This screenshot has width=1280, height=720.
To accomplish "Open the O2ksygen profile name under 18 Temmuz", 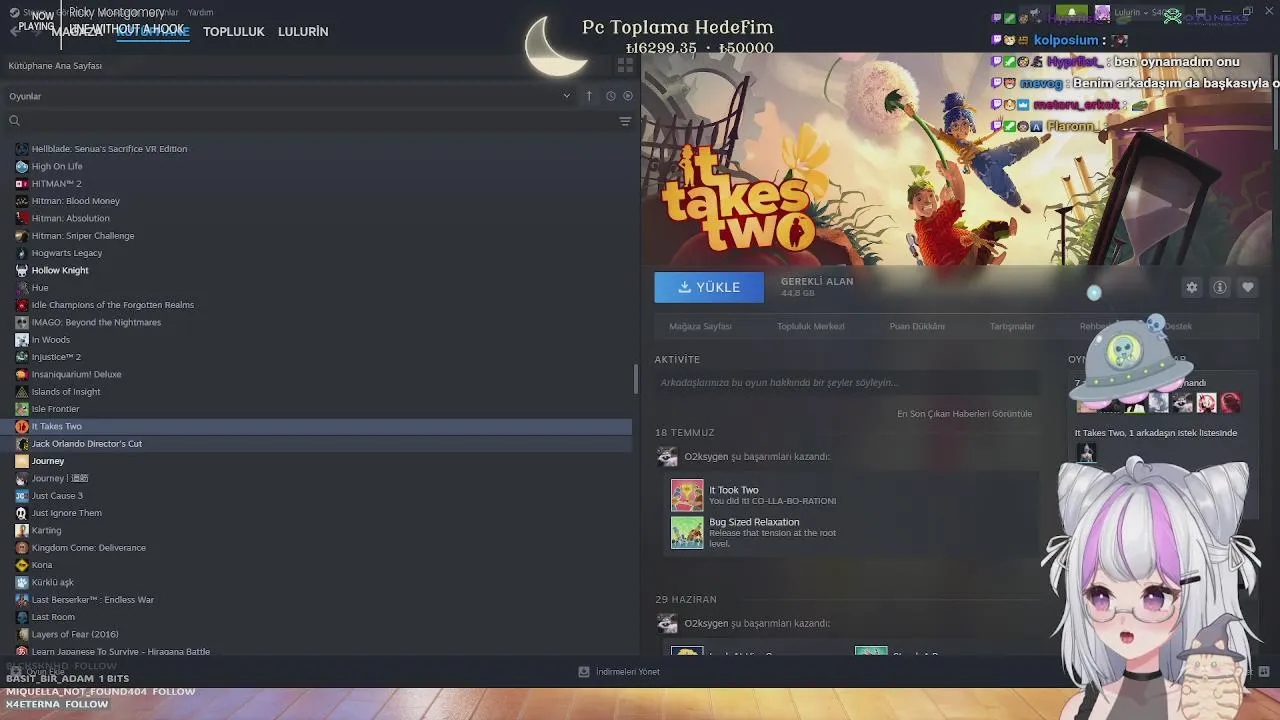I will pos(706,457).
